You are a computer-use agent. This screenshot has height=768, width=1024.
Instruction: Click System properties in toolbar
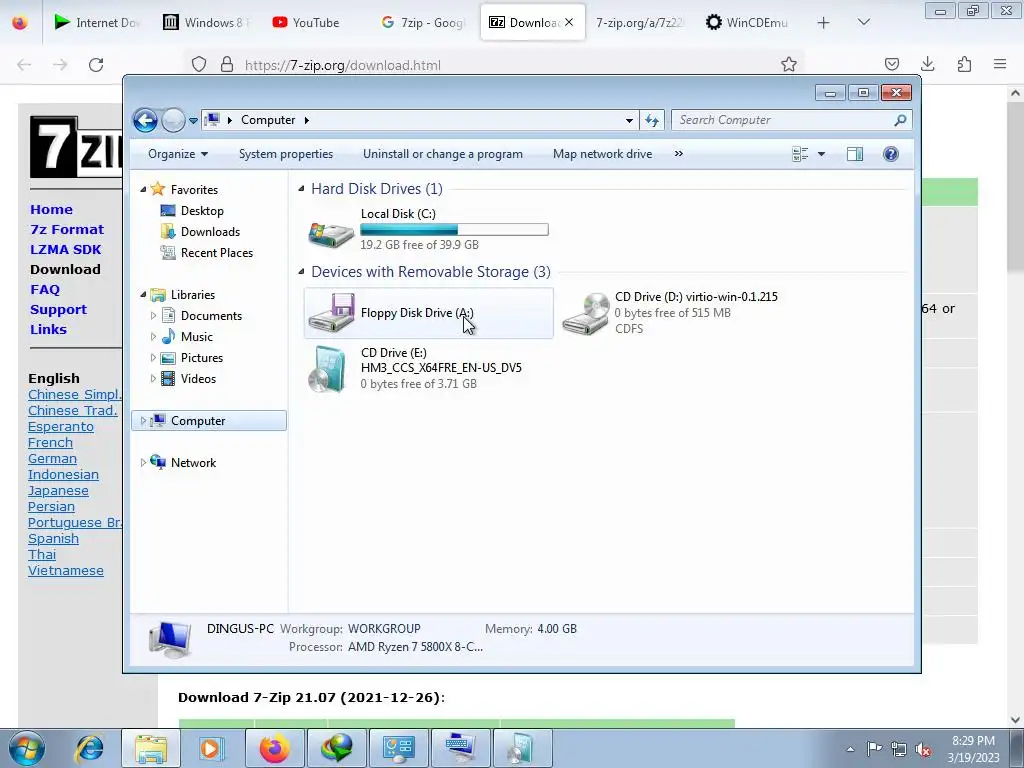[x=285, y=154]
